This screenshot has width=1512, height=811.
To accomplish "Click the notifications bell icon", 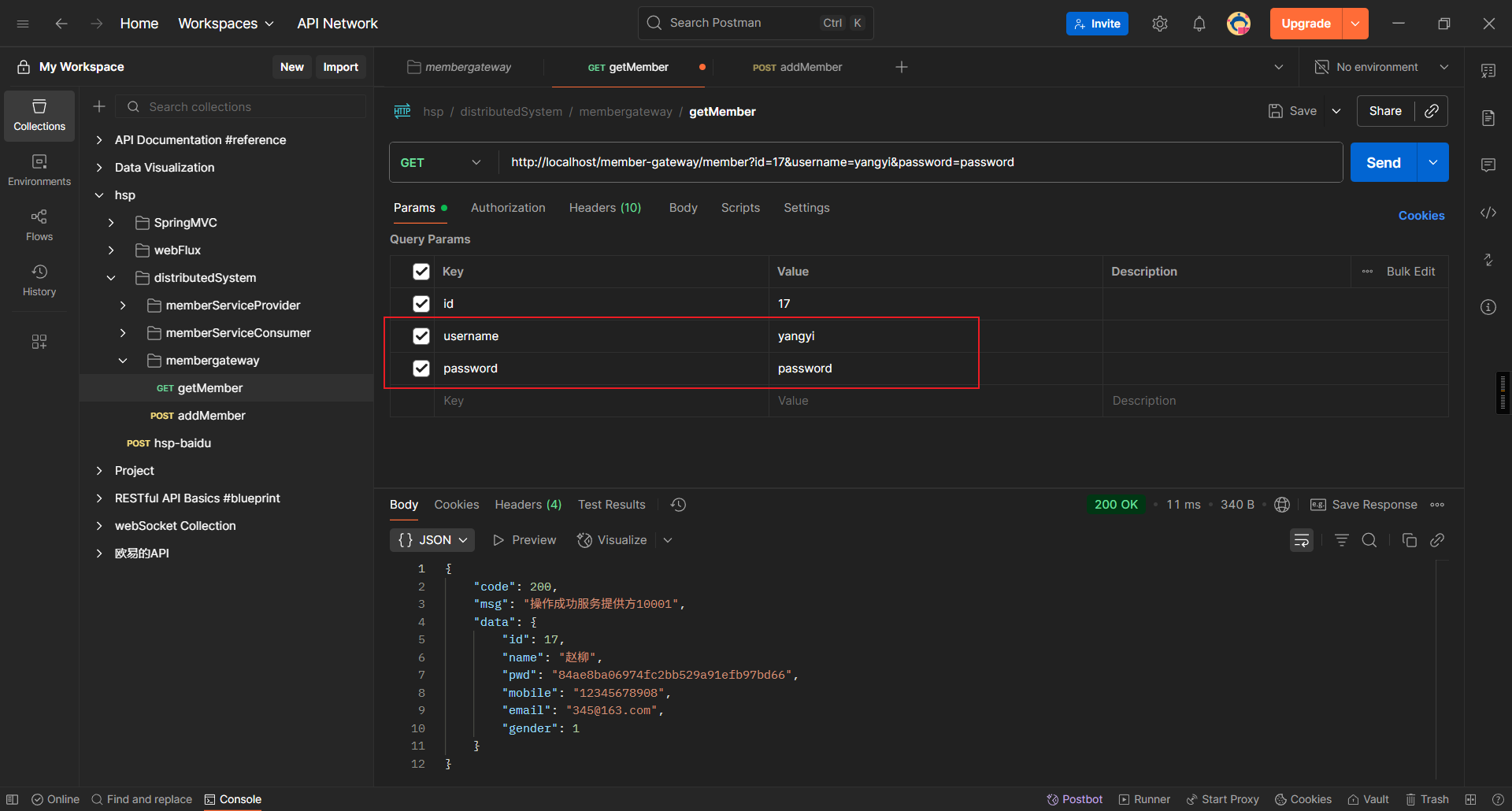I will [x=1199, y=24].
